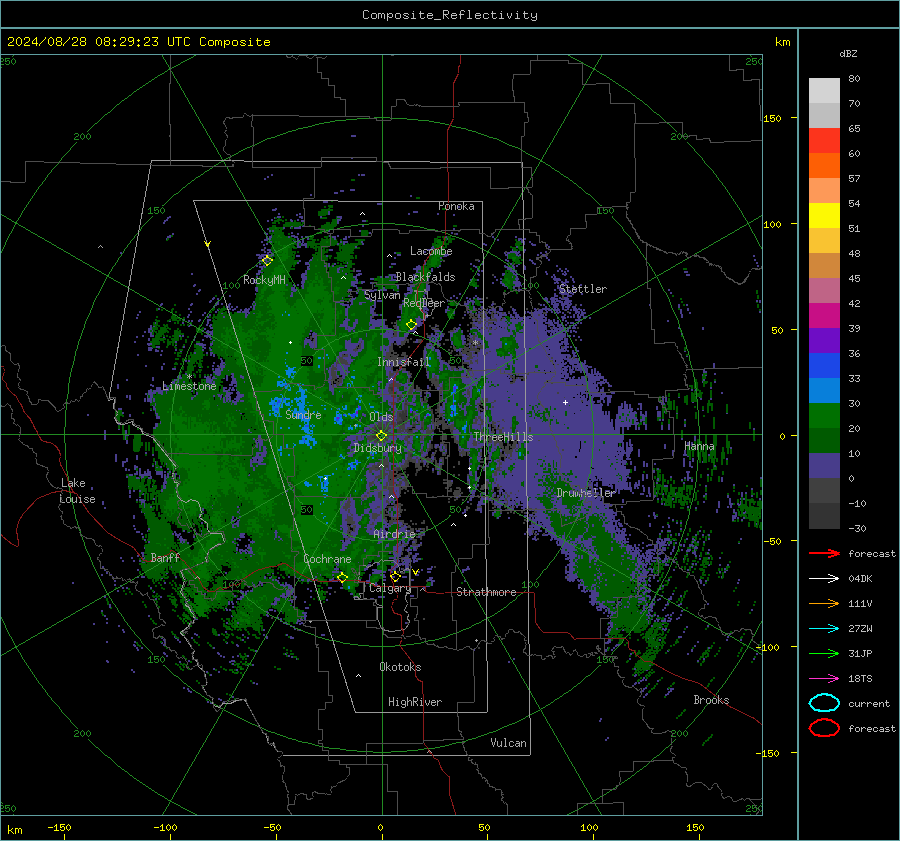Click the cyan current ellipse symbol
This screenshot has width=900, height=841.
click(x=824, y=703)
